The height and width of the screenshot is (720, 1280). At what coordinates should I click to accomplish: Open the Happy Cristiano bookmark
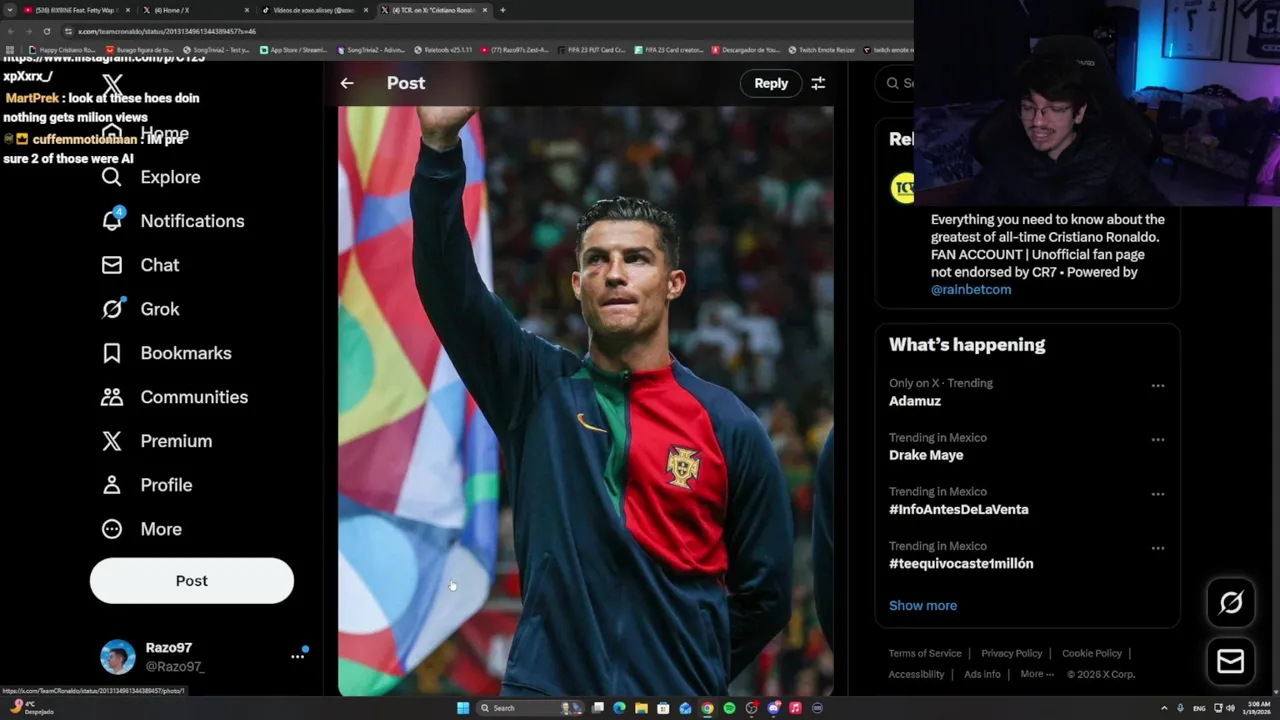coord(63,49)
